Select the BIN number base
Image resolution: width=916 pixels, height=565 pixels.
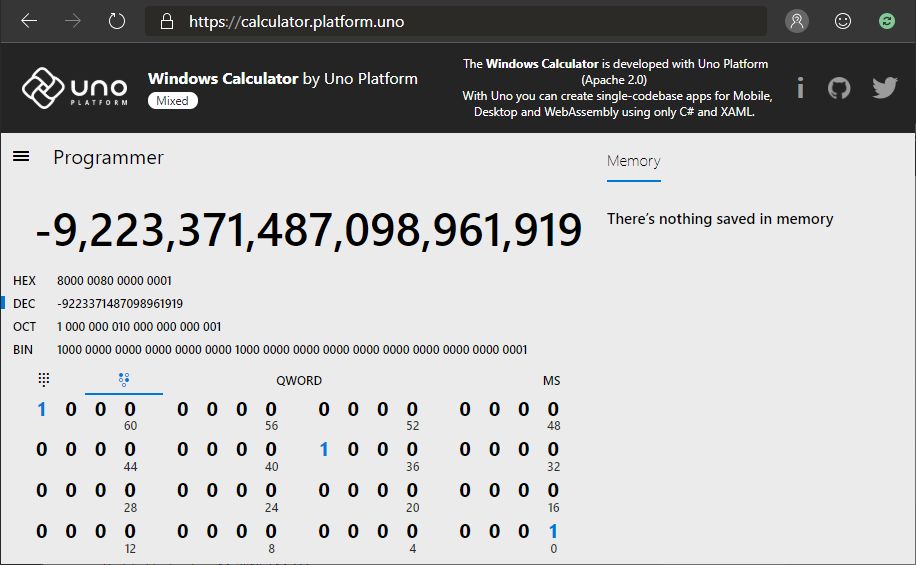pos(23,350)
